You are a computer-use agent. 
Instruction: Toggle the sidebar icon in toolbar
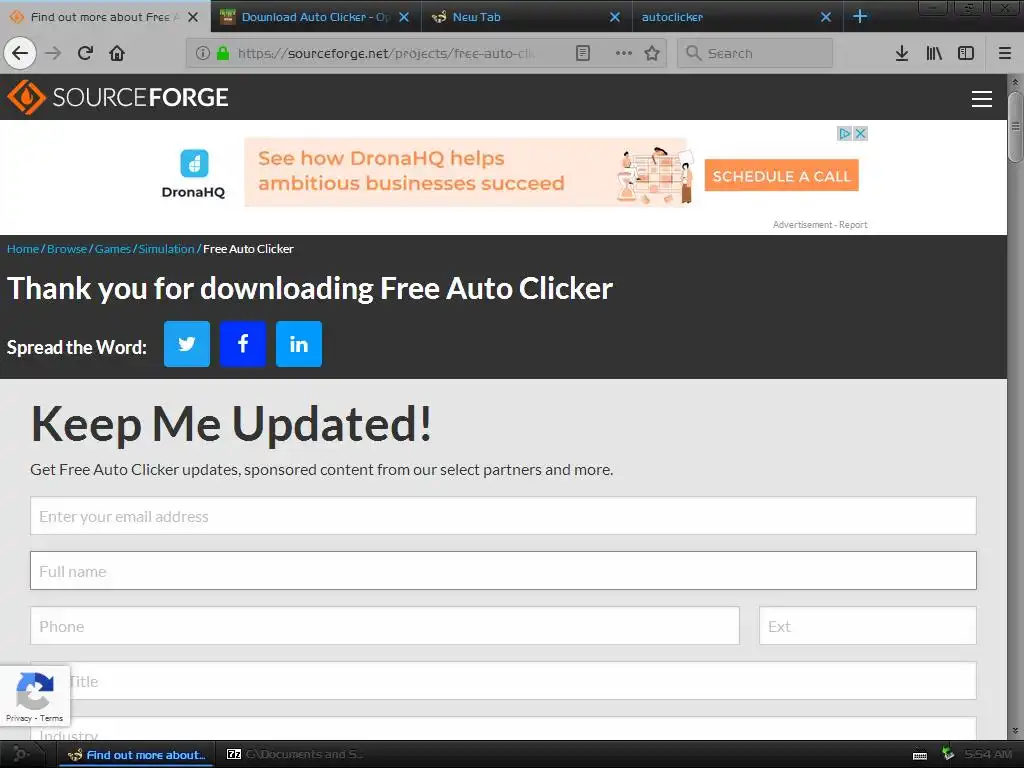[966, 53]
